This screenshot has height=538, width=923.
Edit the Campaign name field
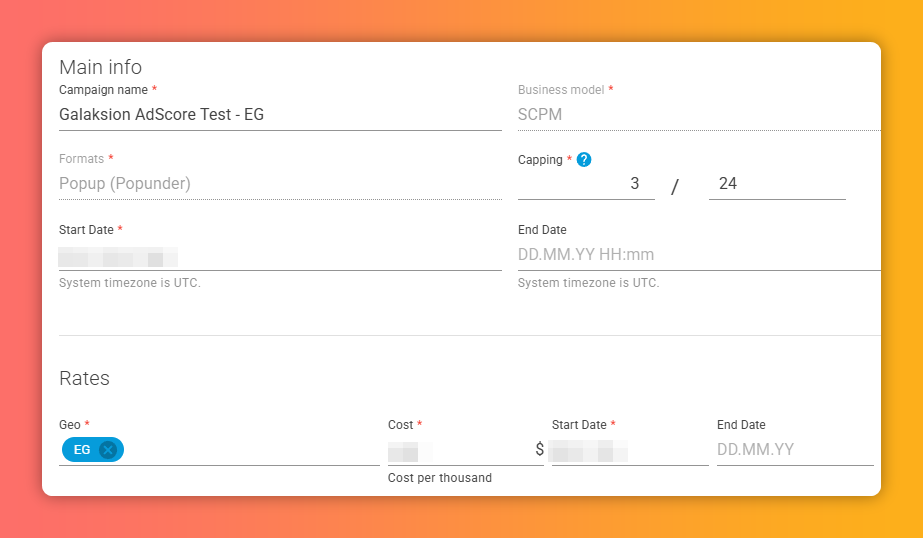(280, 115)
